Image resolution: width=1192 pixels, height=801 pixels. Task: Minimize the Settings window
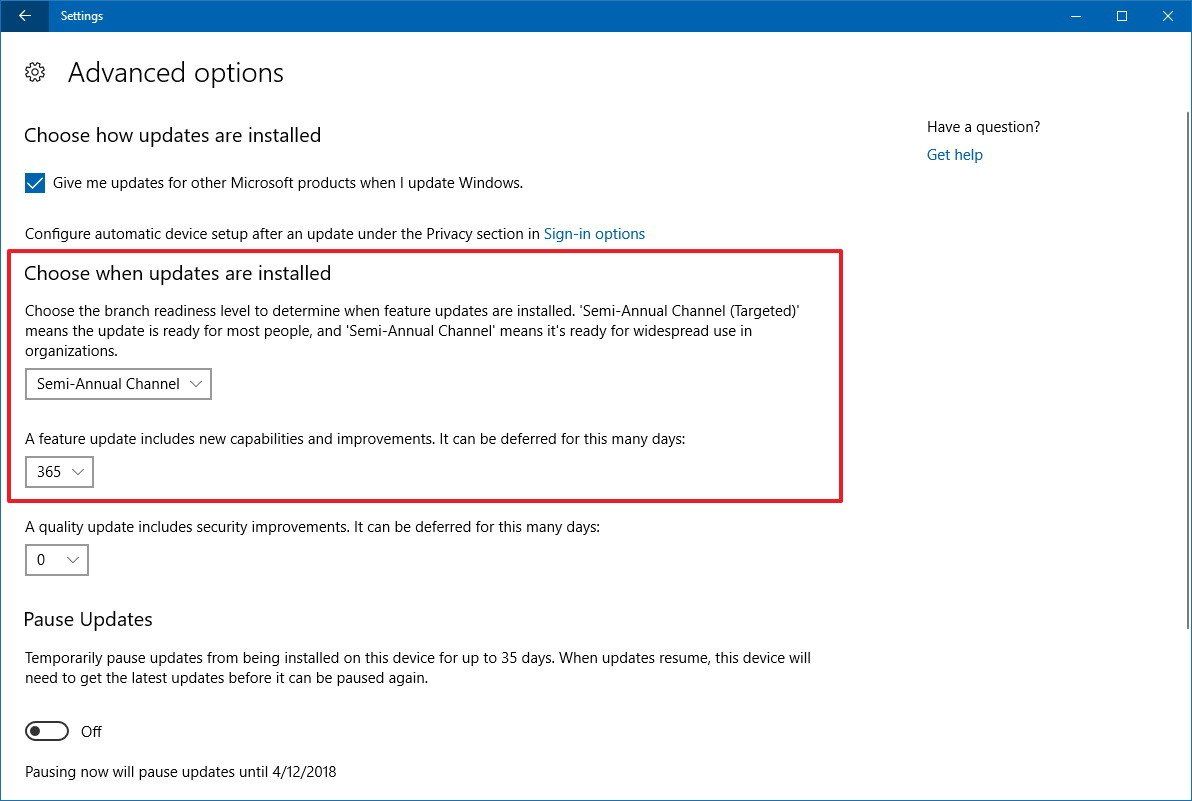[x=1076, y=16]
